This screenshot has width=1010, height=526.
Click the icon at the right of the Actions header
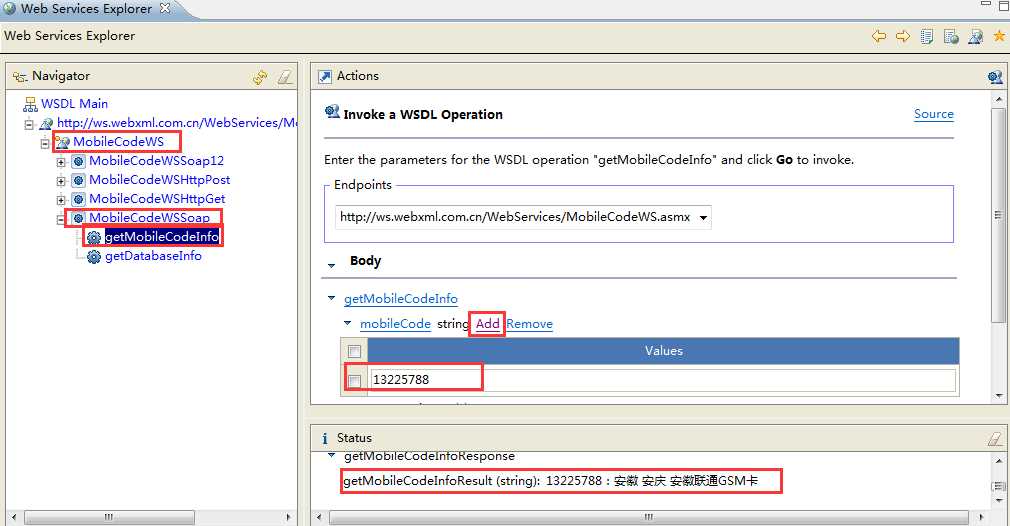(995, 77)
